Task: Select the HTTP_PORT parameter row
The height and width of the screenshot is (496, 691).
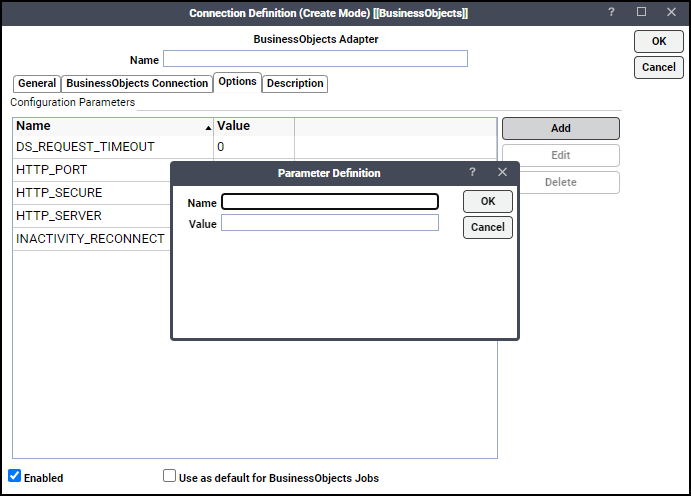Action: (92, 170)
